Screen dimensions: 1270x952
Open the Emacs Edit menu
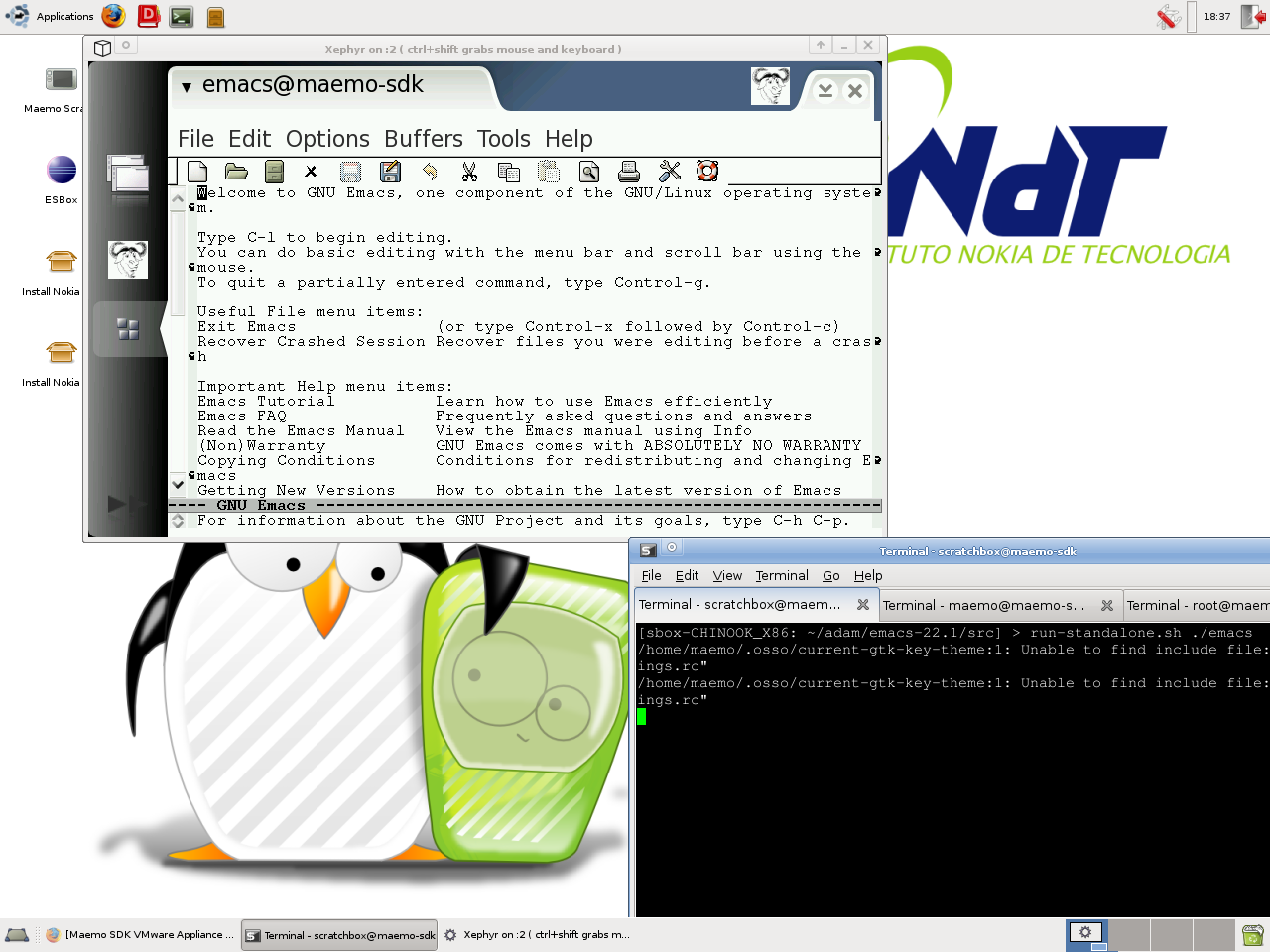click(x=249, y=139)
